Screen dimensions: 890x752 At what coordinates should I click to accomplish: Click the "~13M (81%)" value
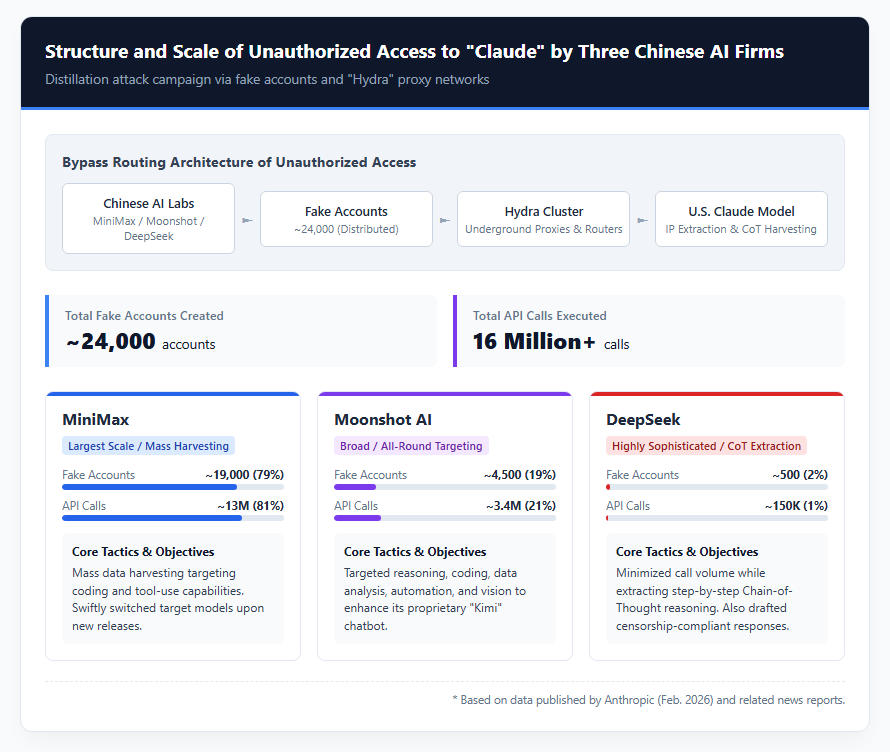(x=250, y=506)
